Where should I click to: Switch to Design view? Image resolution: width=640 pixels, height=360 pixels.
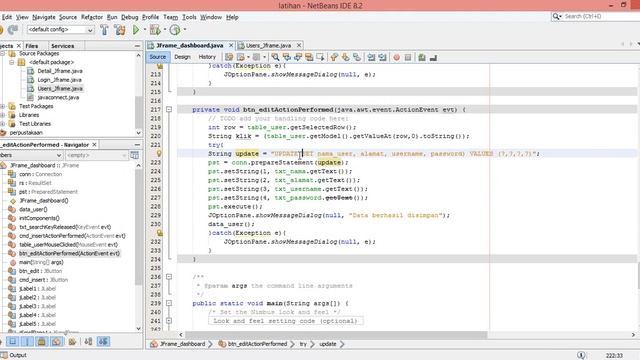(182, 57)
